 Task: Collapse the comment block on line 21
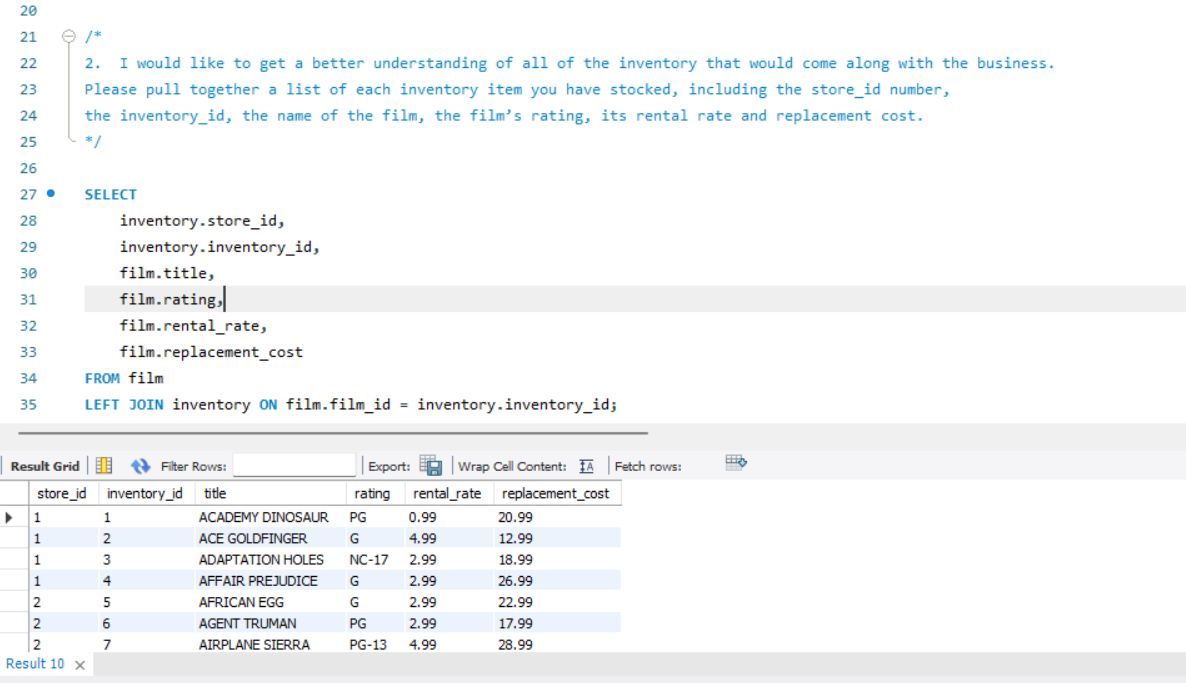68,36
